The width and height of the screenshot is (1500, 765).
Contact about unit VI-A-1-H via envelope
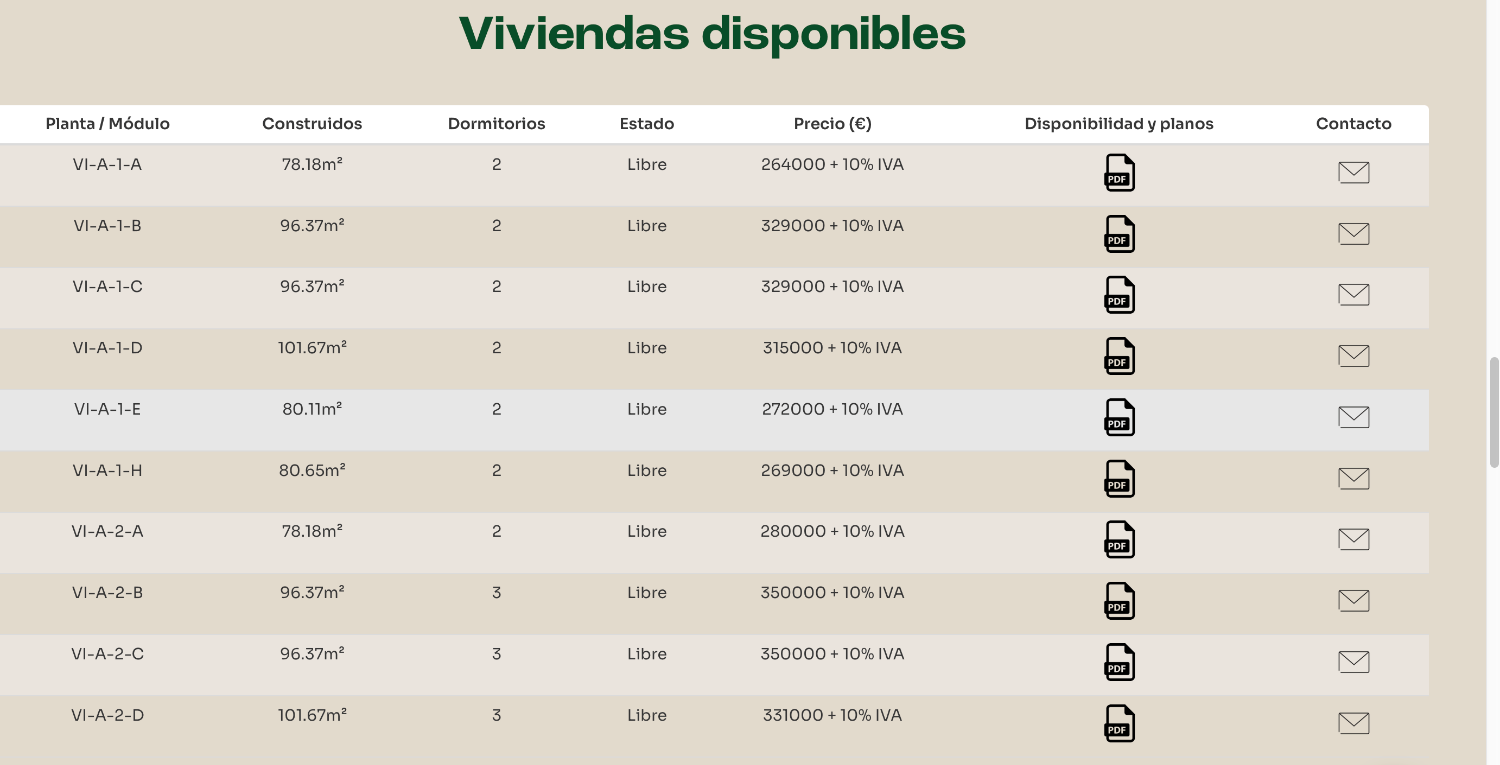(x=1353, y=479)
